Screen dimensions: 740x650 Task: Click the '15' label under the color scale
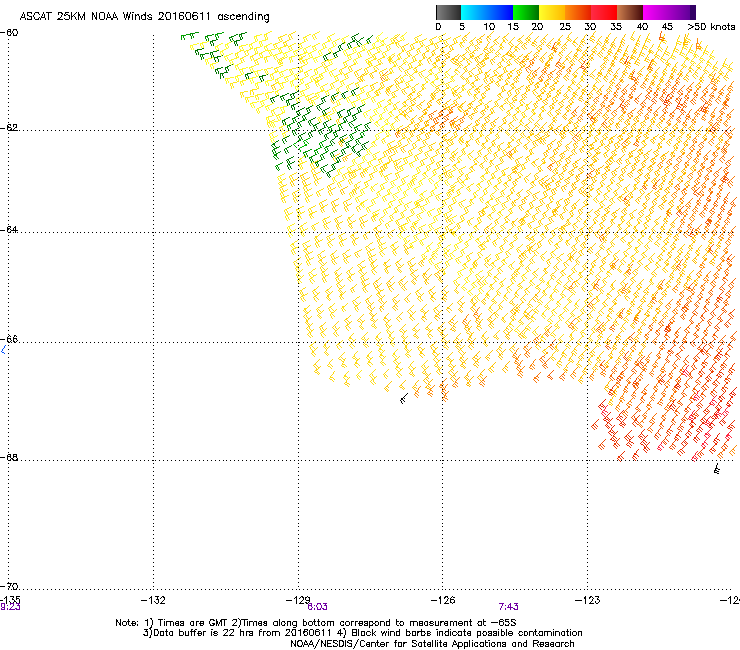513,27
